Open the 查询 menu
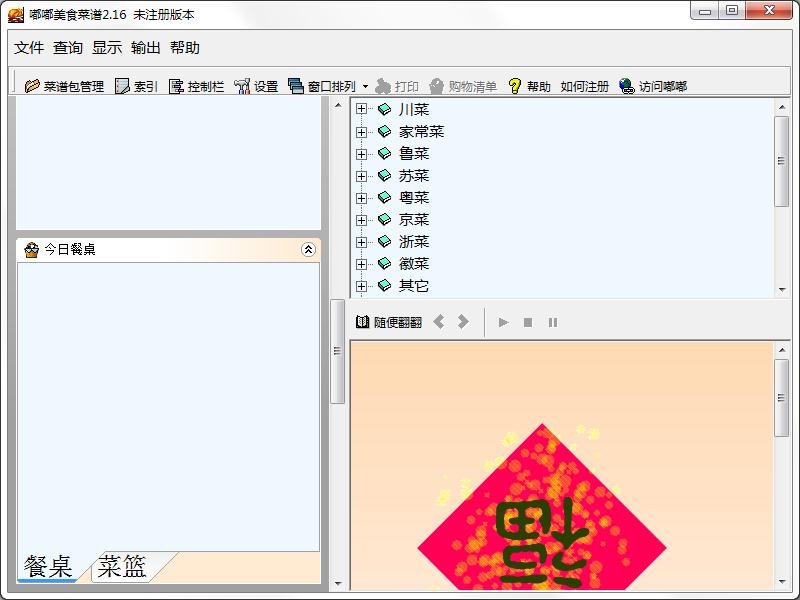The width and height of the screenshot is (800, 600). (x=68, y=48)
